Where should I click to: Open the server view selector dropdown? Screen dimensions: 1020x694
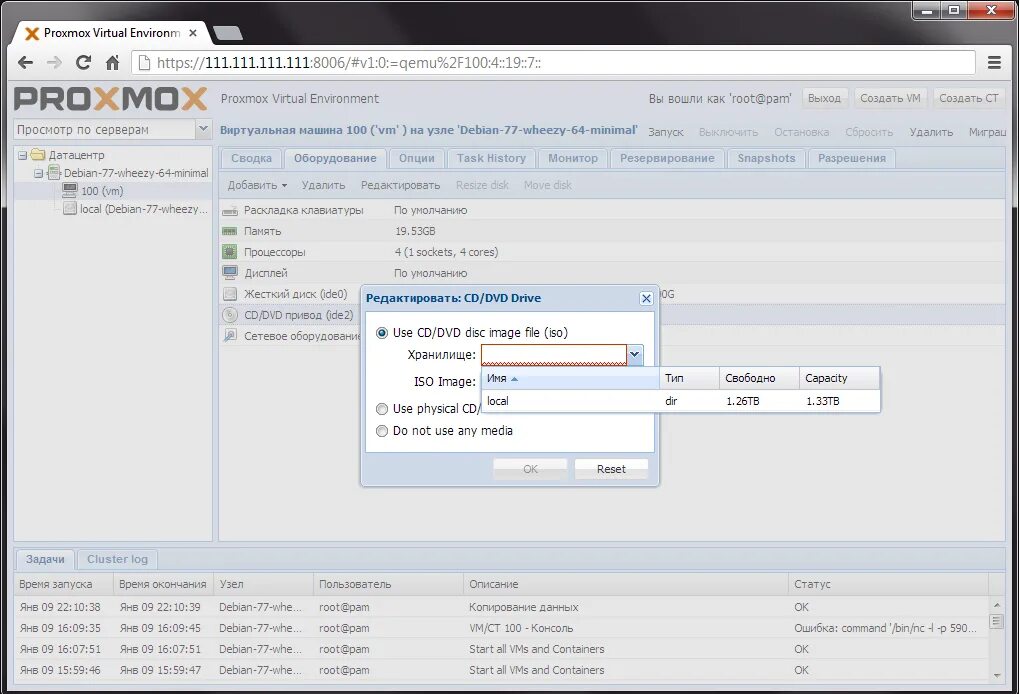pyautogui.click(x=203, y=129)
